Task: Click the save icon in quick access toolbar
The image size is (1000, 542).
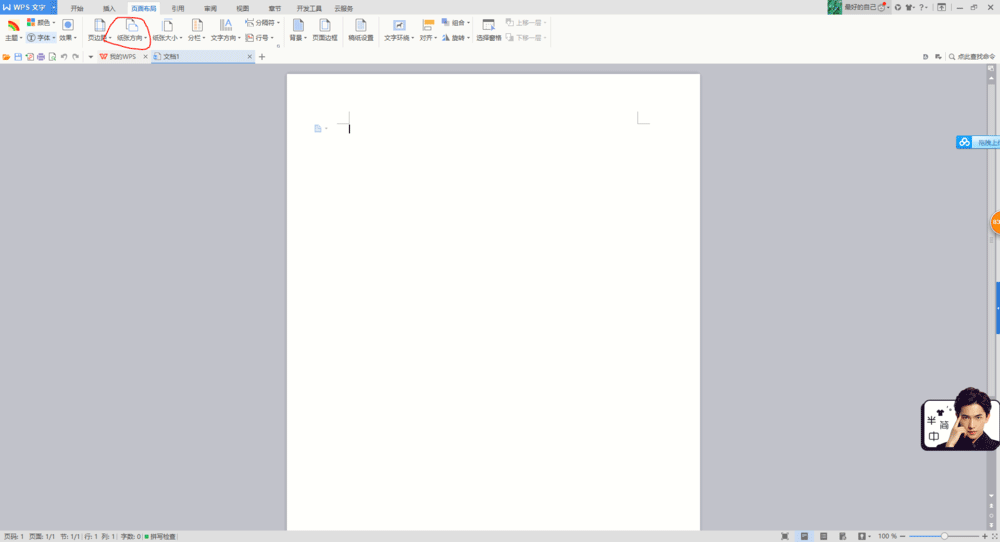Action: [18, 57]
